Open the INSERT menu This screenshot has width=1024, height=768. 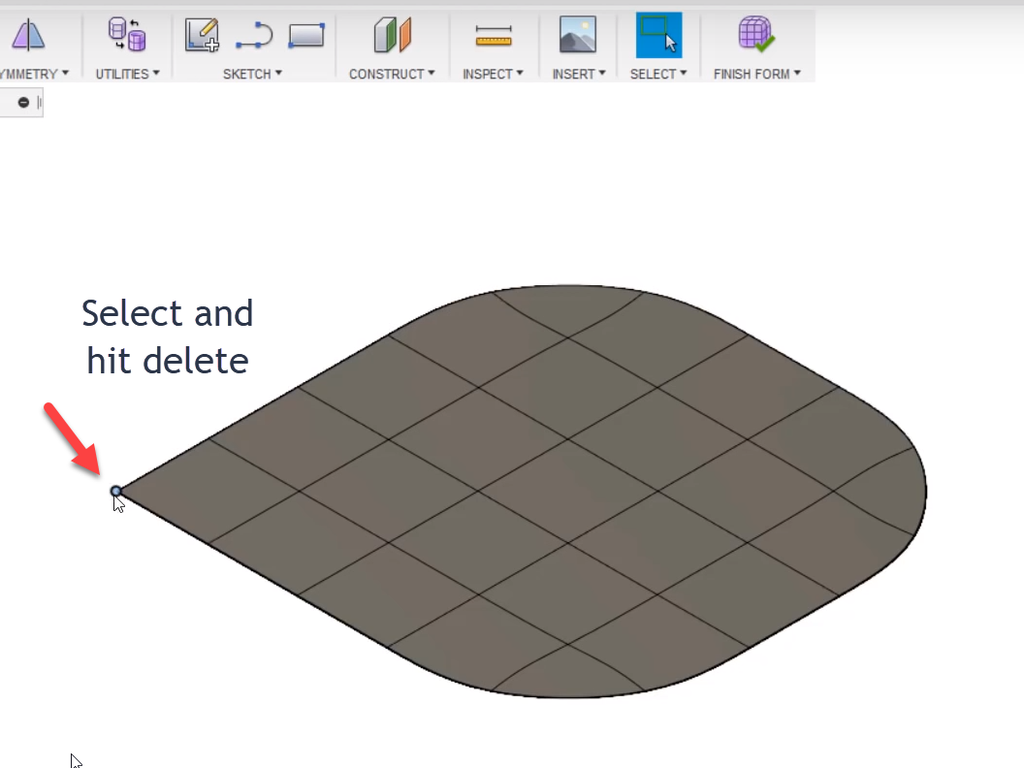(578, 73)
